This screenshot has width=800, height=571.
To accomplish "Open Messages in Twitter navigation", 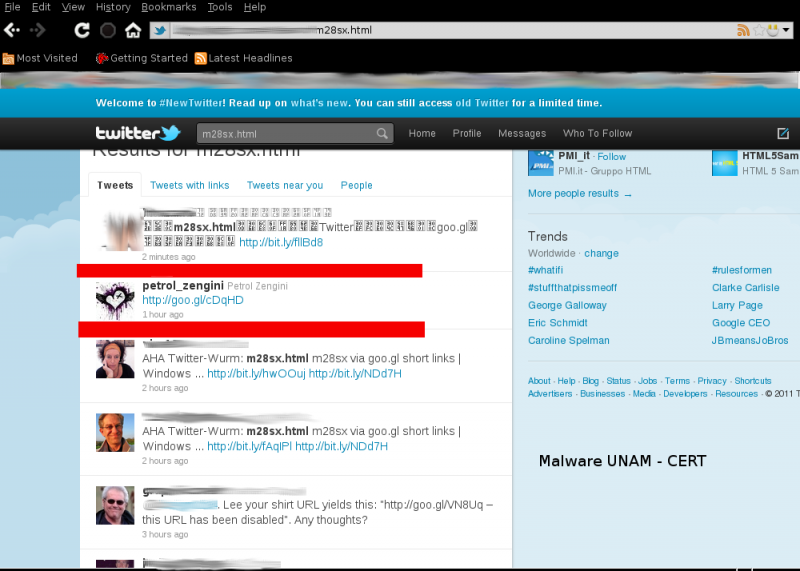I will point(522,134).
